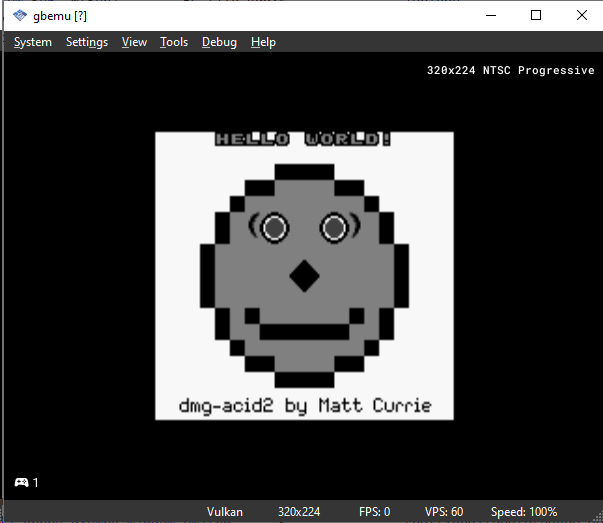
Task: Click the smiley face's right eye
Action: pos(334,228)
